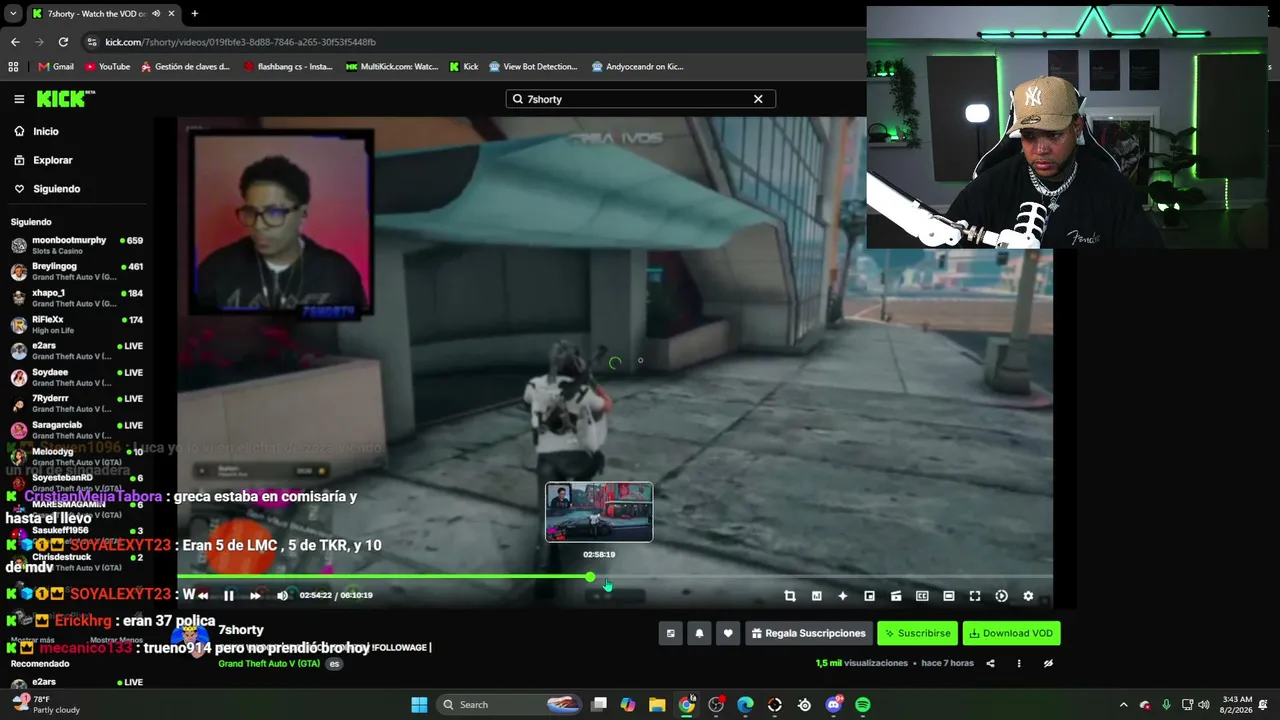1280x720 pixels.
Task: Mute the tab using its audio icon
Action: click(156, 14)
